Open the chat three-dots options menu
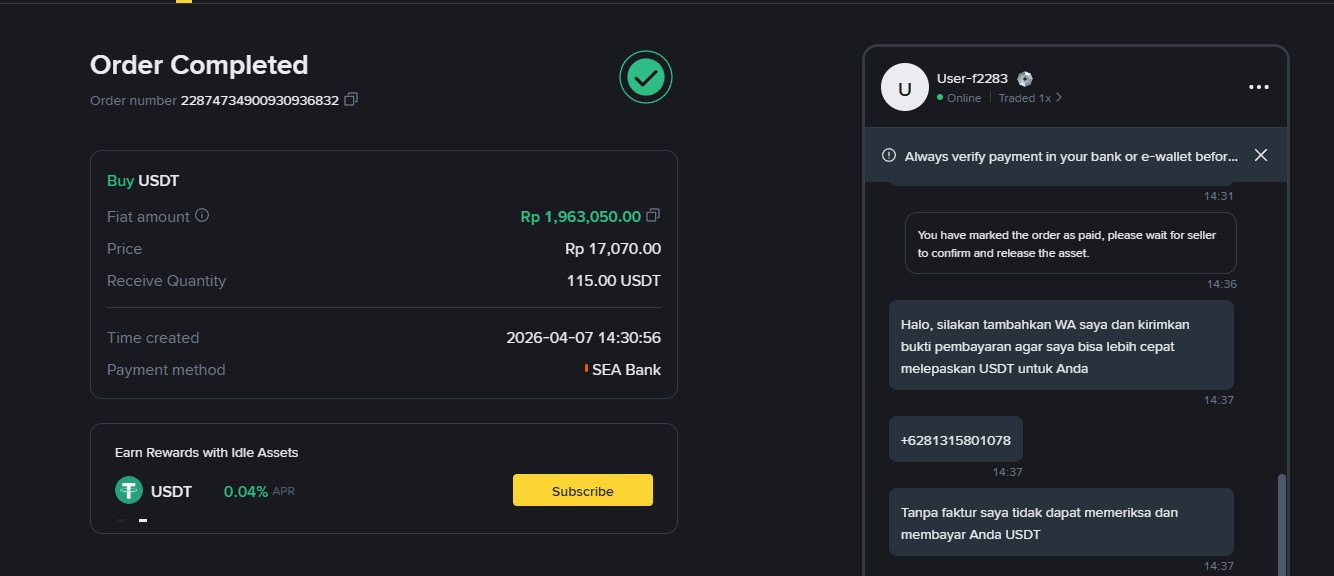The height and width of the screenshot is (576, 1334). coord(1258,87)
